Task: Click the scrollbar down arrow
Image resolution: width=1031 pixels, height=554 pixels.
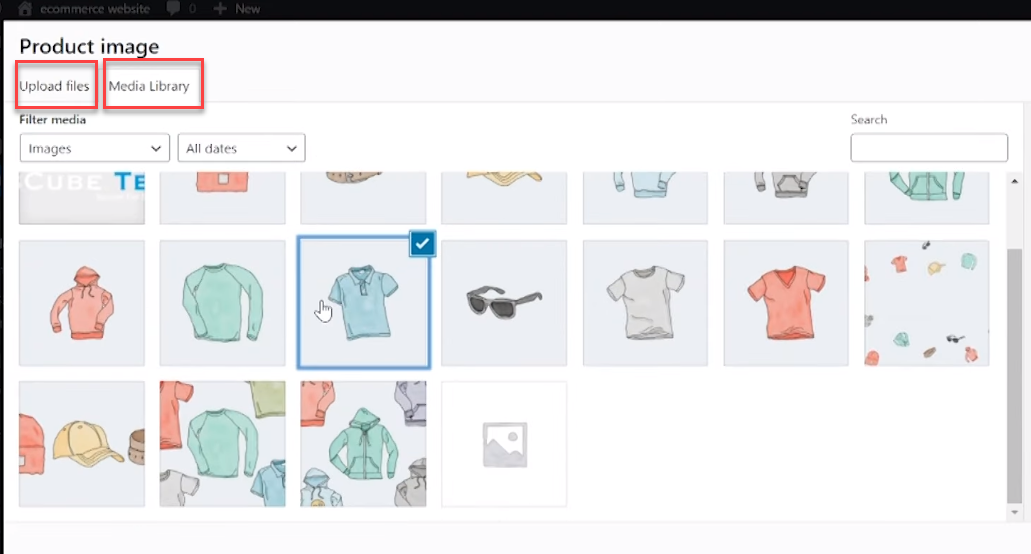Action: coord(1015,512)
